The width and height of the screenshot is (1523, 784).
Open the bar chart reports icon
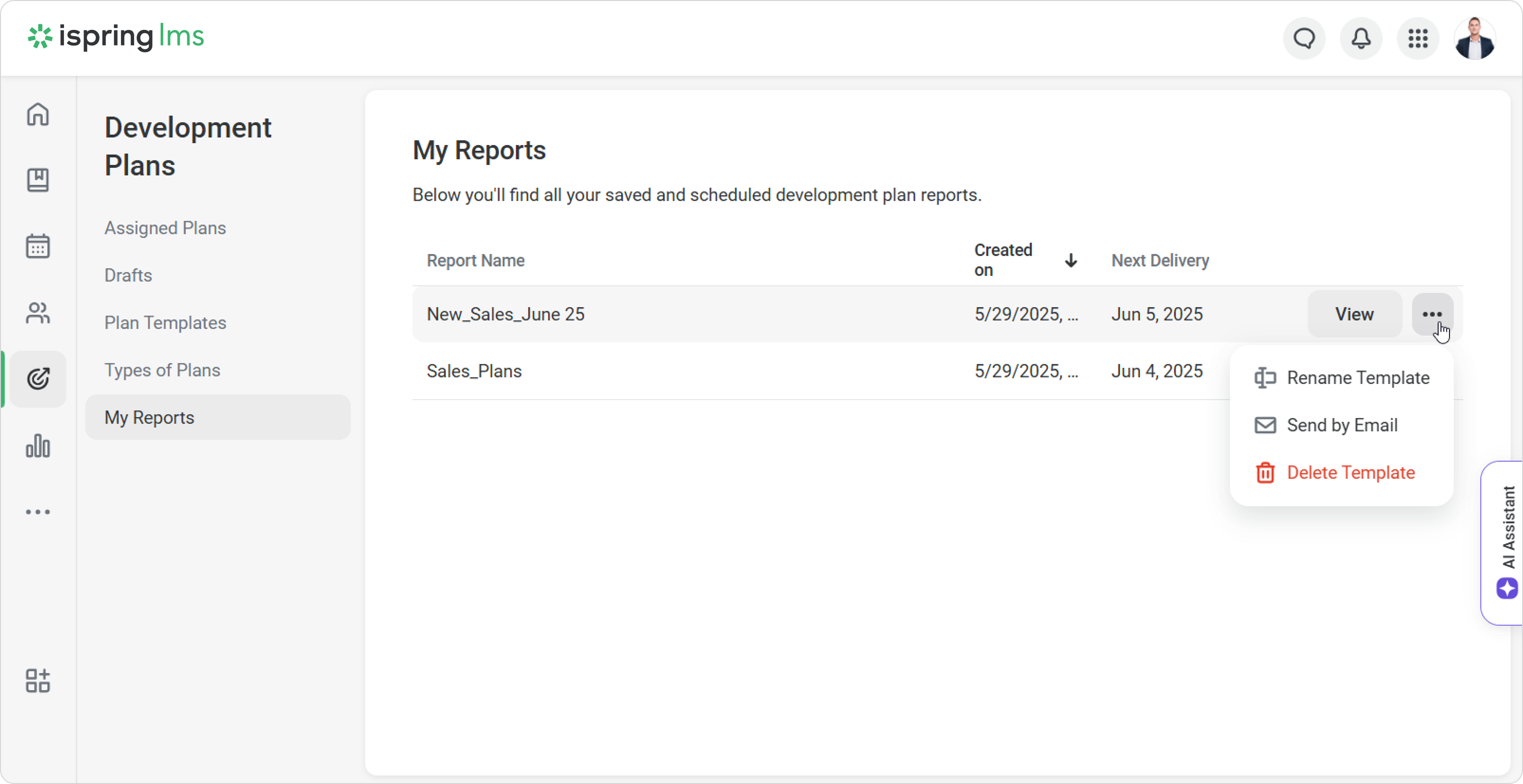click(x=38, y=446)
